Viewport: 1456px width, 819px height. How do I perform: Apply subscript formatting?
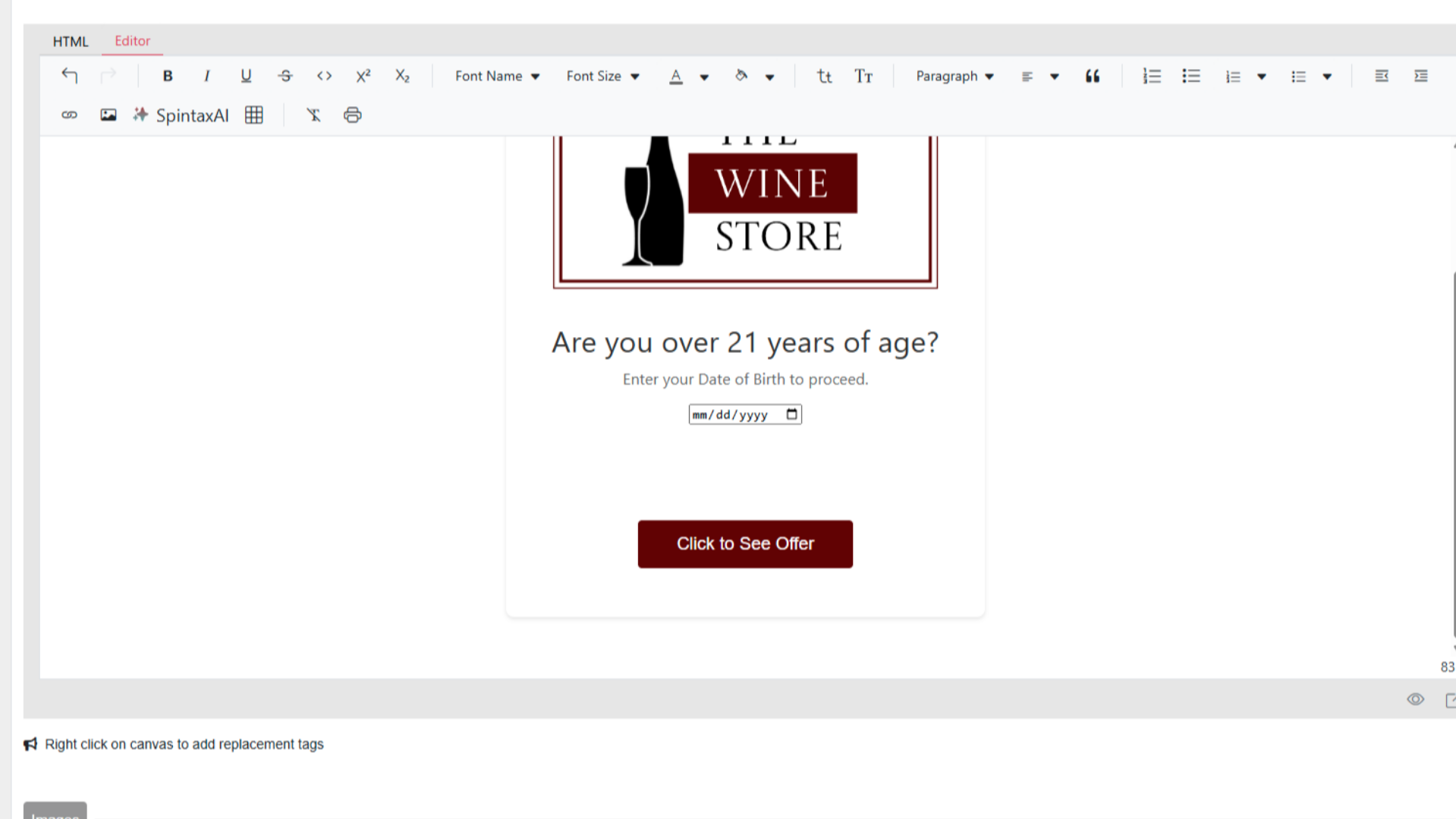(402, 76)
